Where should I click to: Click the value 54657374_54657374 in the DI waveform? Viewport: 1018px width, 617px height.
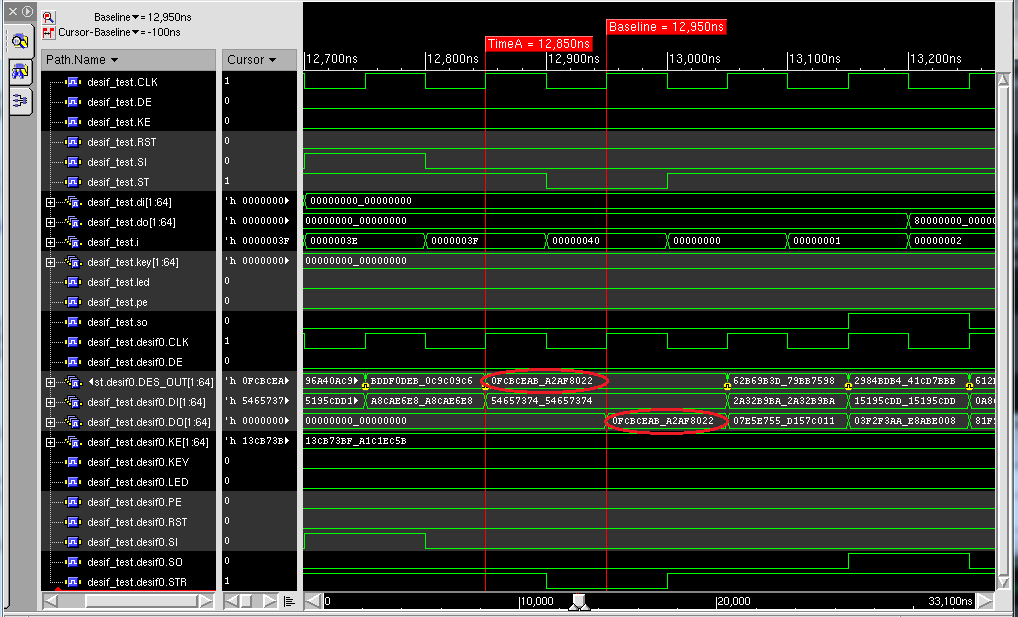tap(542, 401)
